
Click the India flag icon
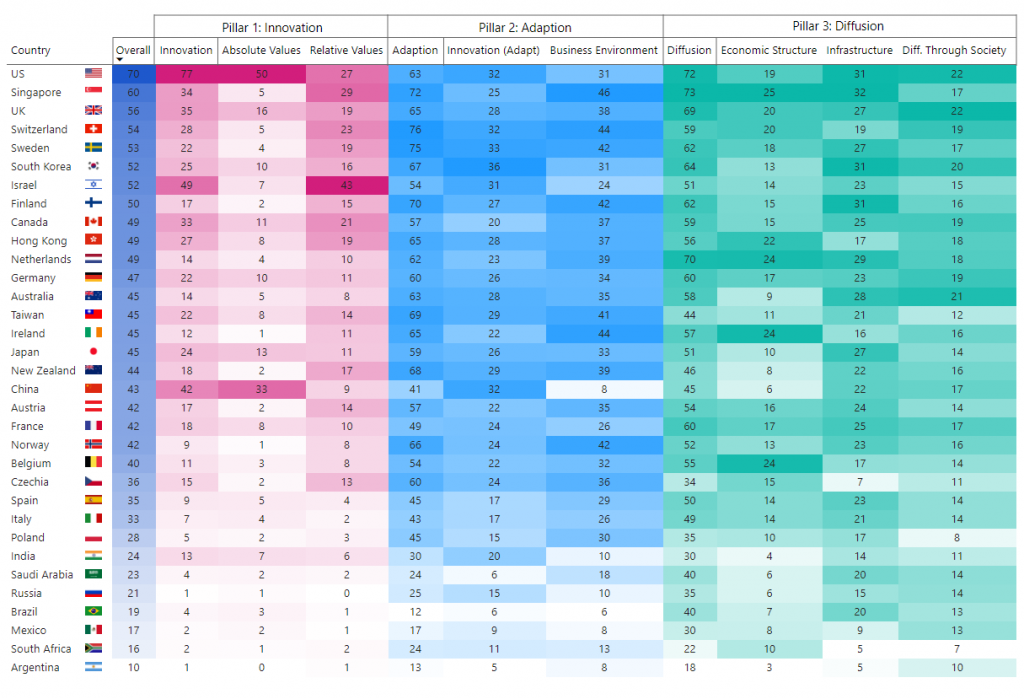click(x=94, y=556)
